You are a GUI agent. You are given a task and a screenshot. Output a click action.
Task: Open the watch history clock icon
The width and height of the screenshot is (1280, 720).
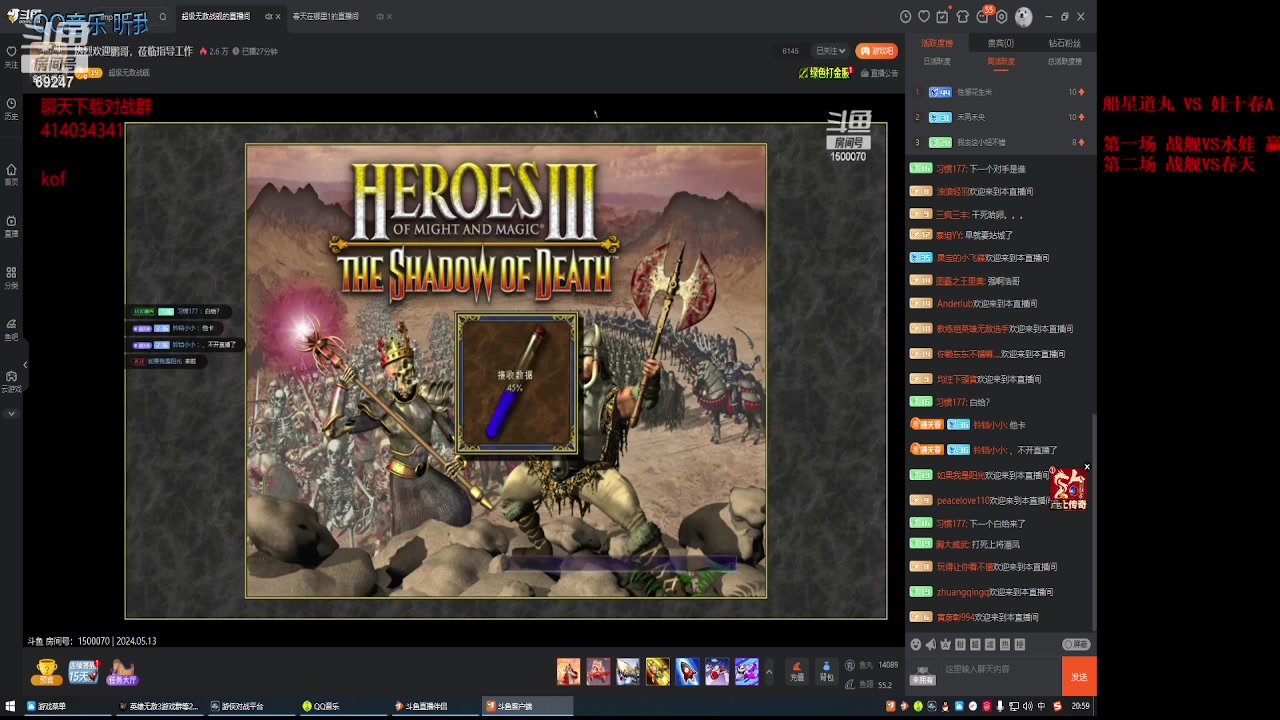coord(905,17)
